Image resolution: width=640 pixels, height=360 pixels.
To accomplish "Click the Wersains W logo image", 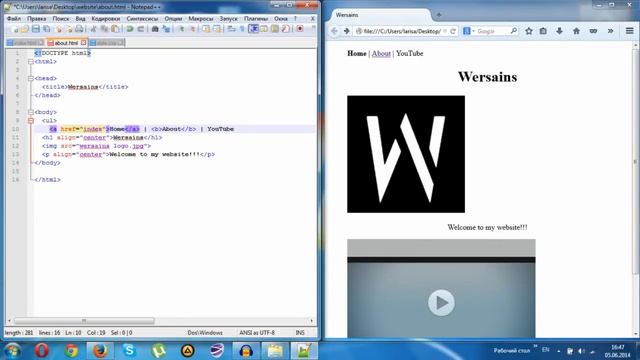I will tap(406, 154).
